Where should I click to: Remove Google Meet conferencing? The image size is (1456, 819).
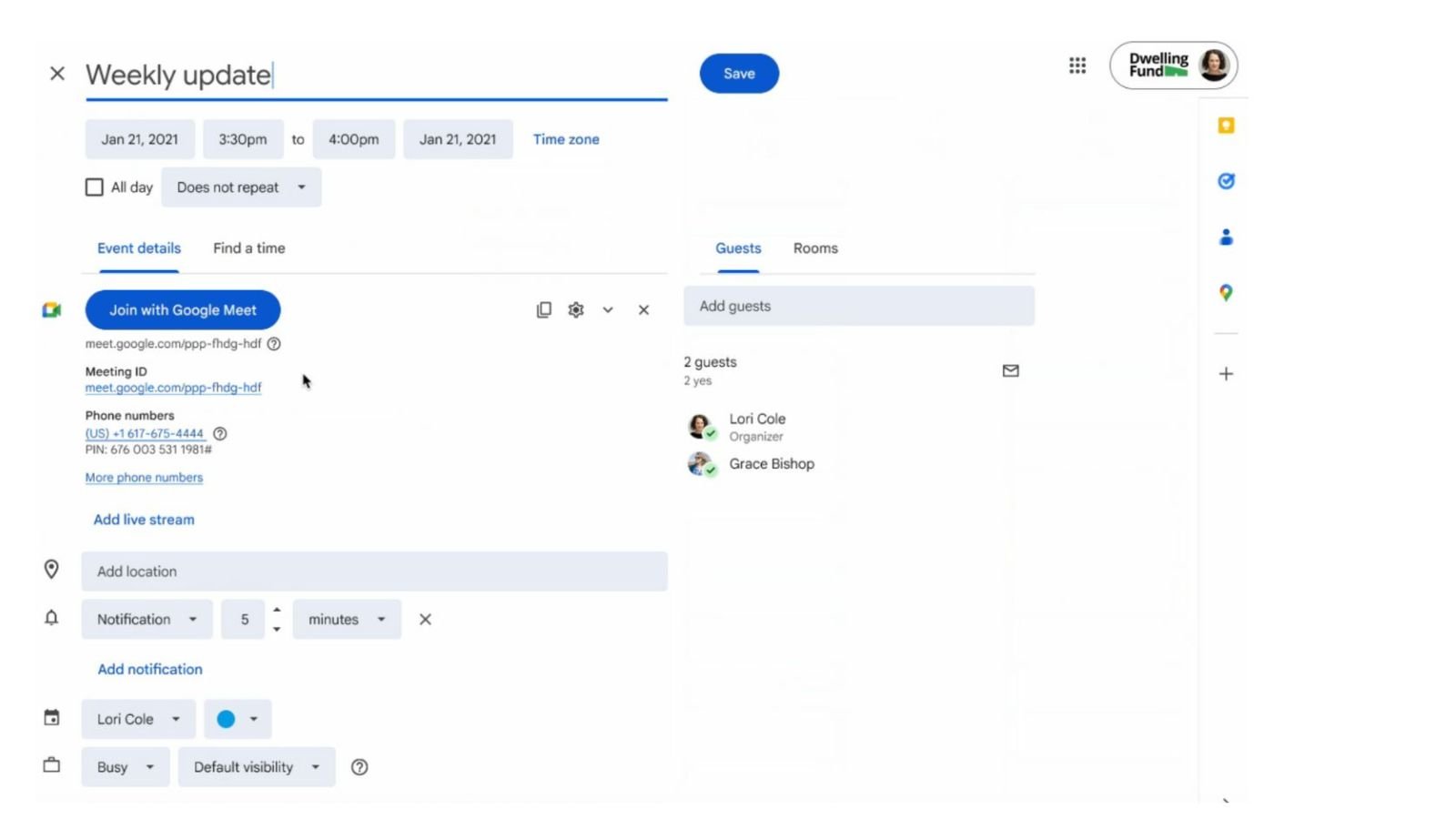tap(643, 310)
